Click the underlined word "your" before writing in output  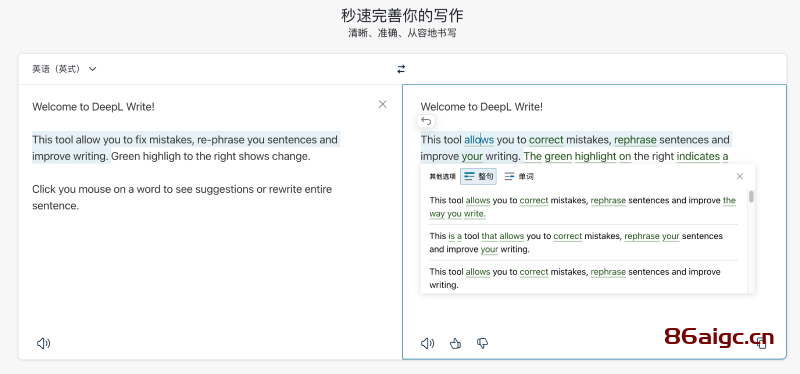pyautogui.click(x=472, y=157)
